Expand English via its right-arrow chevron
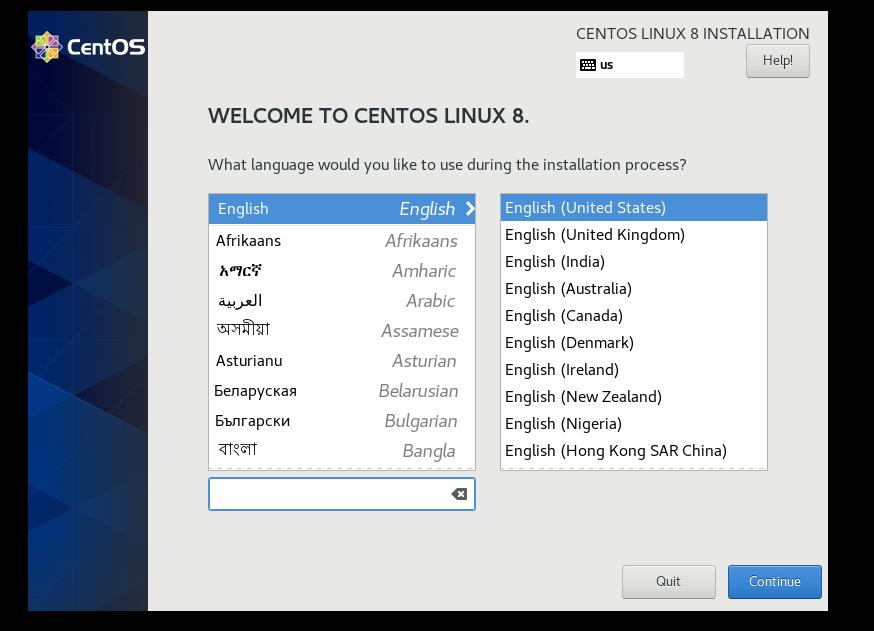874x631 pixels. click(x=468, y=208)
